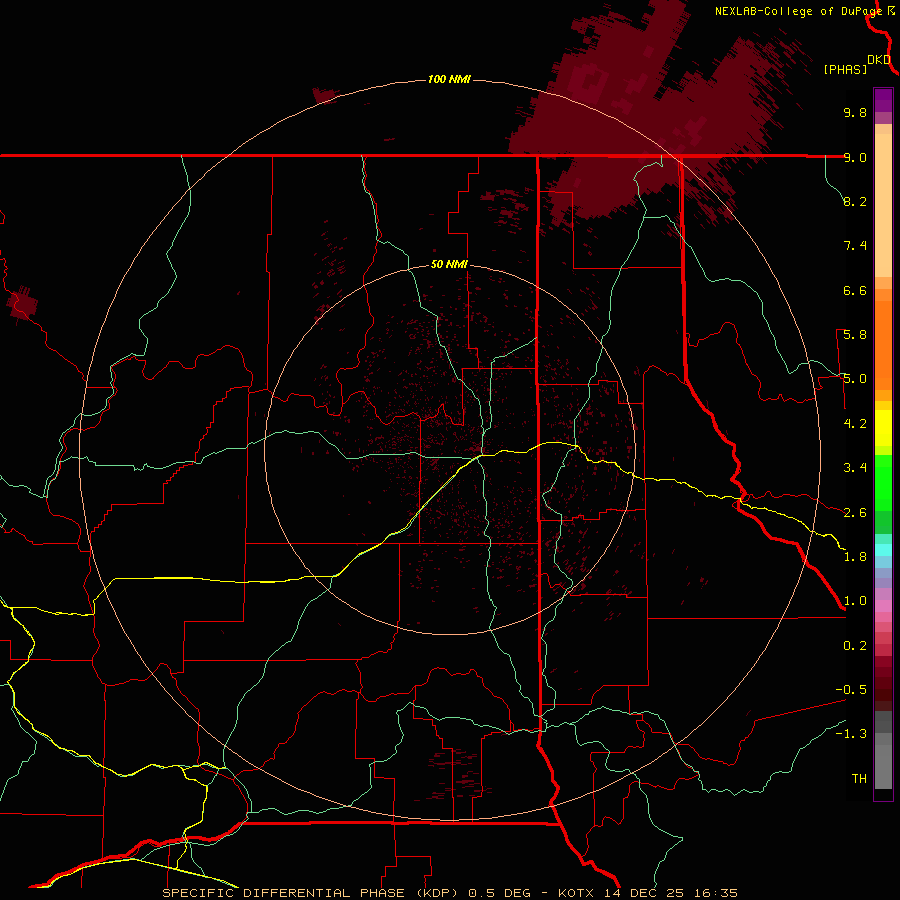Viewport: 900px width, 900px height.
Task: Click the NEXLAB-College of DuPage title text
Action: pos(798,11)
